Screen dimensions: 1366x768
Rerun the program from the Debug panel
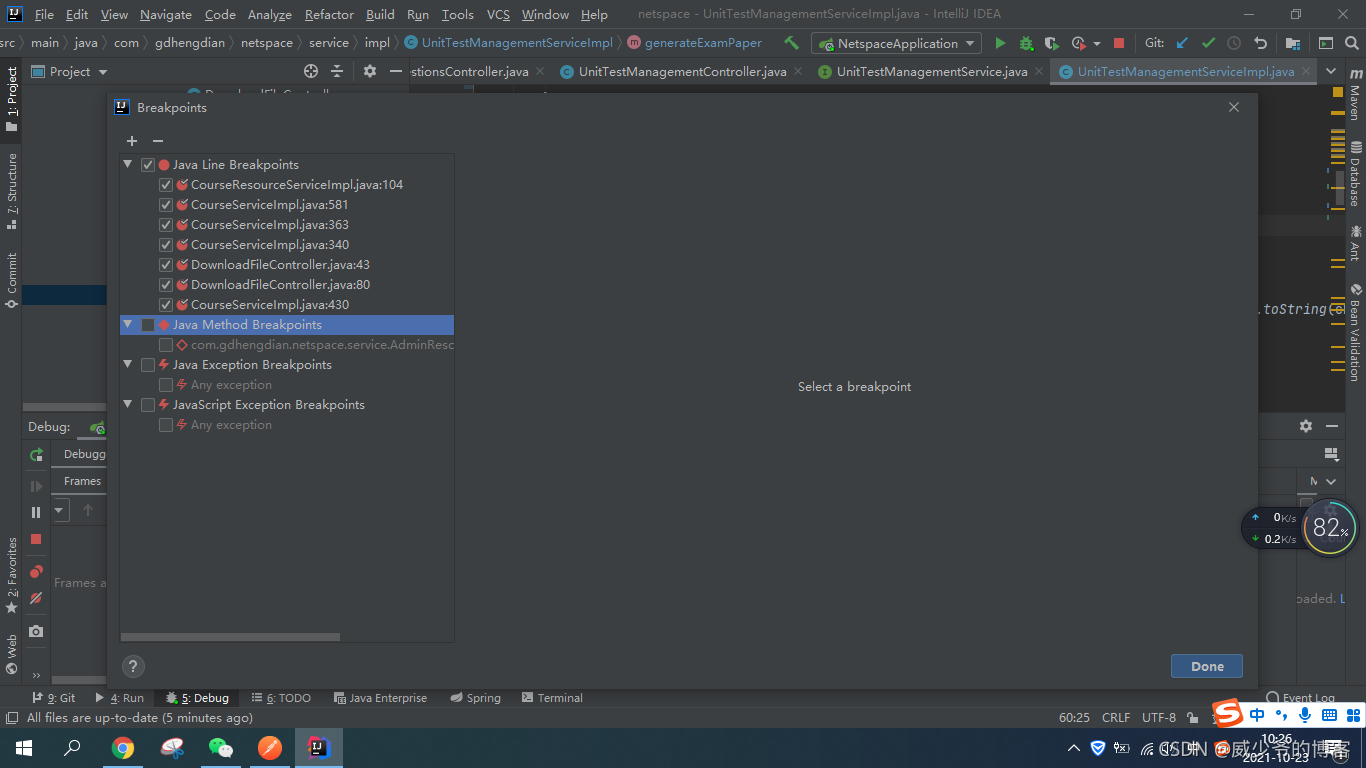pos(36,453)
